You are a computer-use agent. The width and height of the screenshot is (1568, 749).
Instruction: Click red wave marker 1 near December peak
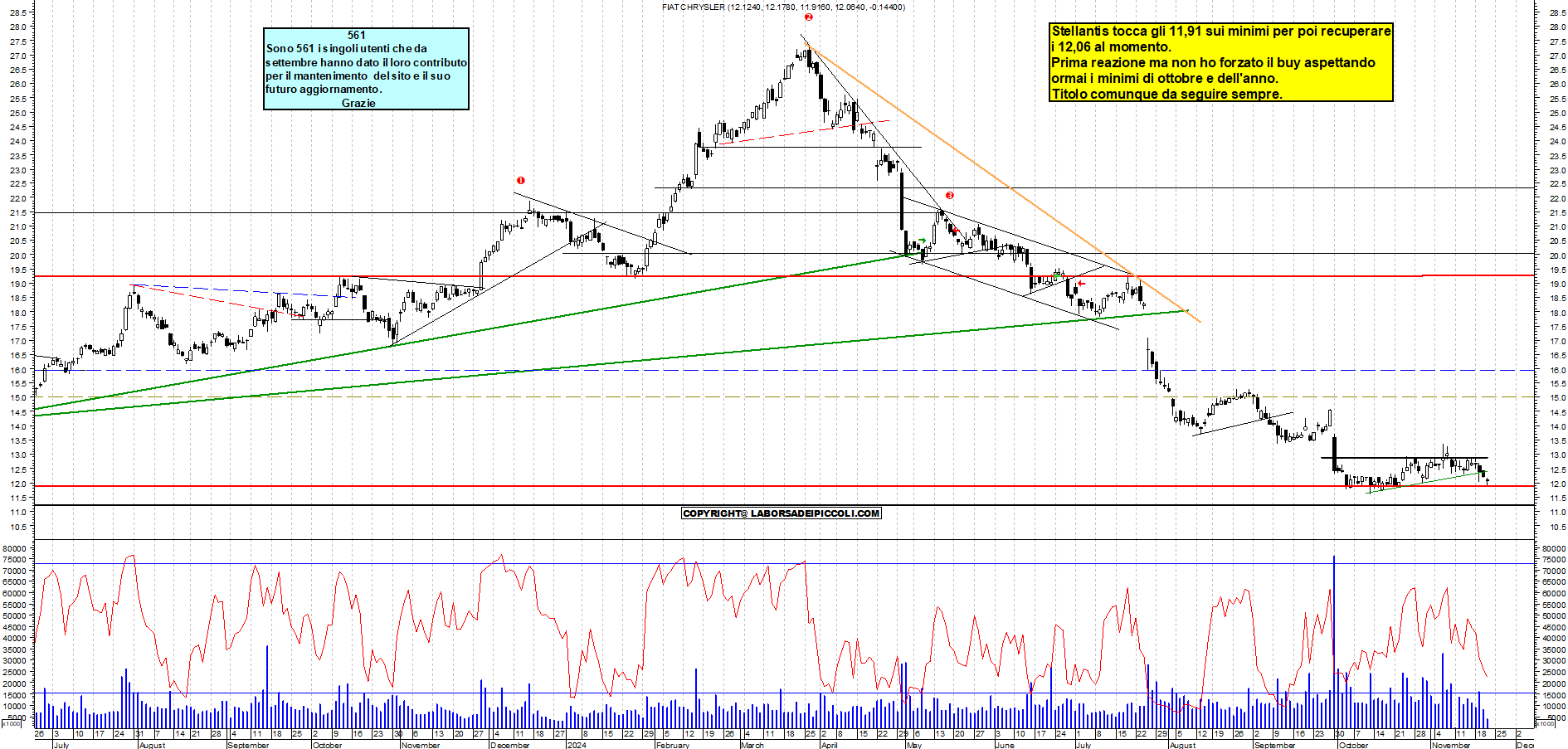(520, 180)
